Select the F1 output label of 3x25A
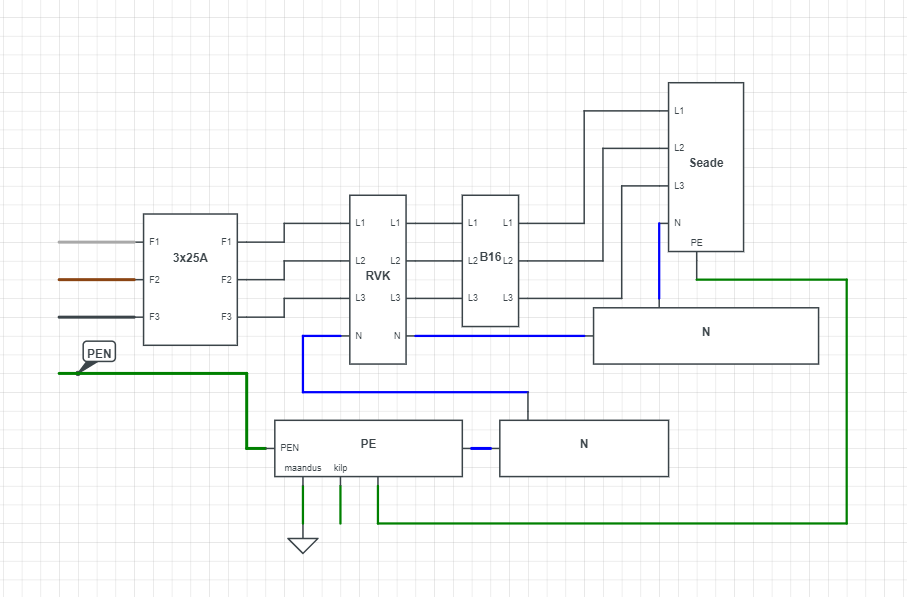The image size is (907, 597). click(x=226, y=242)
